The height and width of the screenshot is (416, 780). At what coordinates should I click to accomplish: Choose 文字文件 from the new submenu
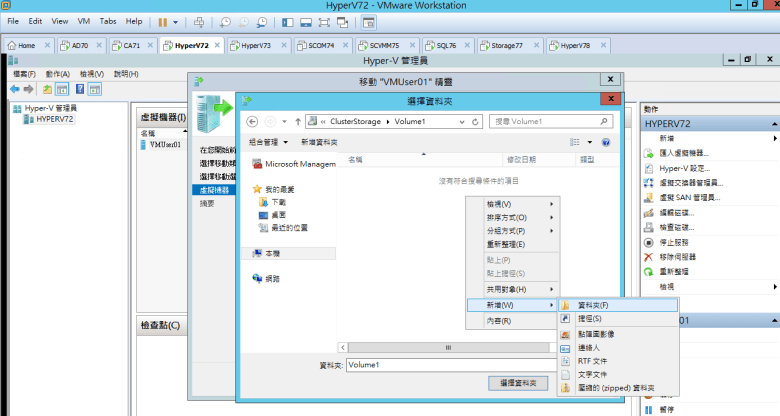pos(593,374)
